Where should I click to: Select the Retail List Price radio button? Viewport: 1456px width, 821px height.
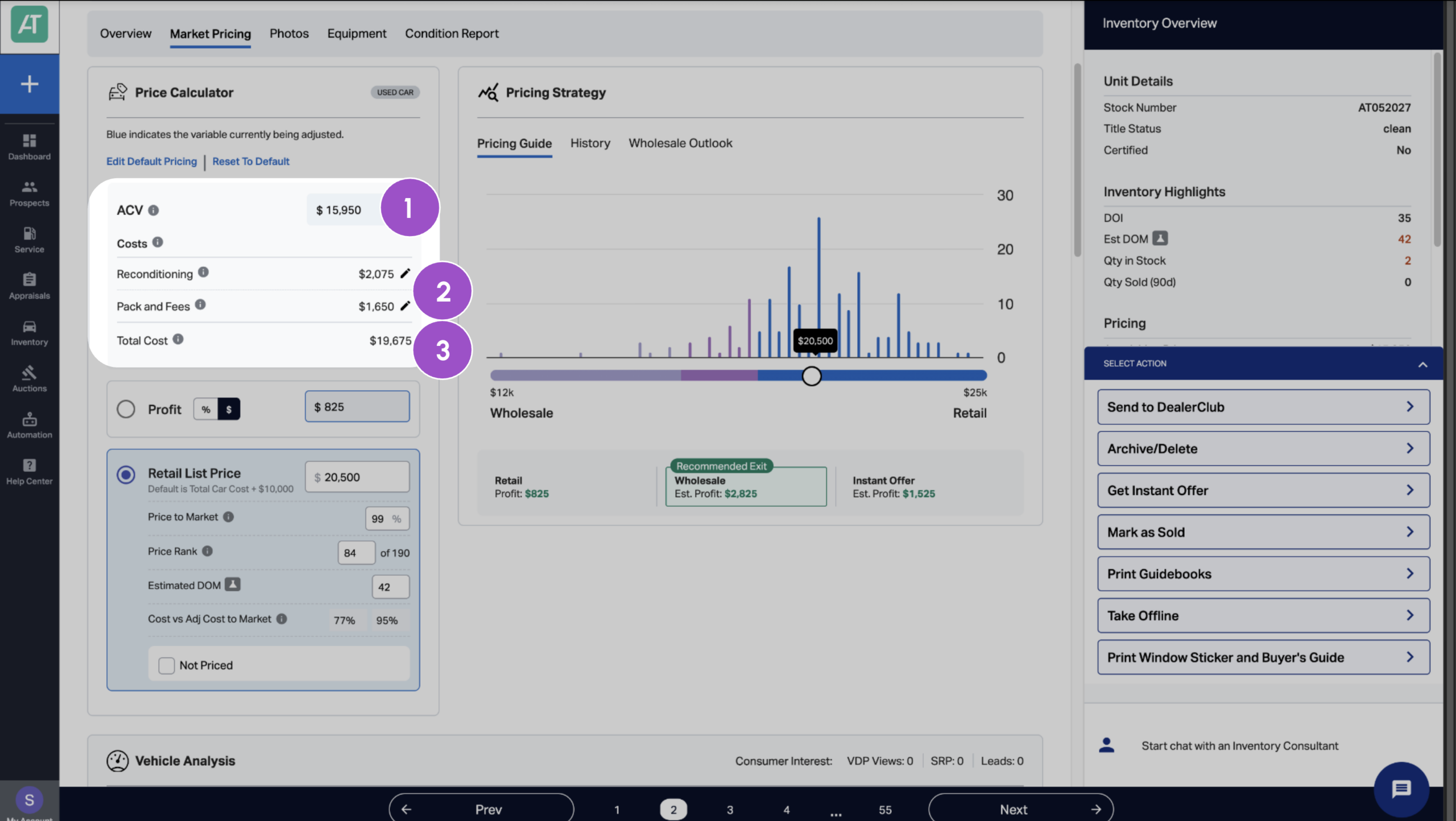tap(126, 475)
